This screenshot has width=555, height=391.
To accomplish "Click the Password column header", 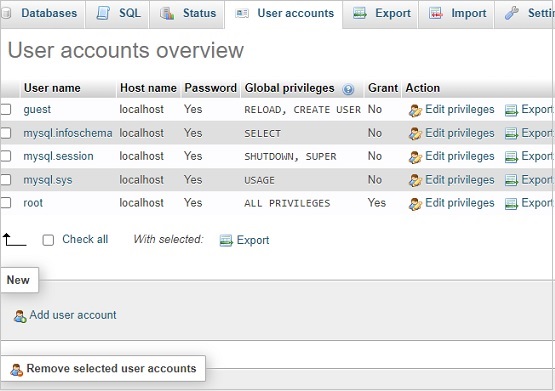I will coord(211,88).
